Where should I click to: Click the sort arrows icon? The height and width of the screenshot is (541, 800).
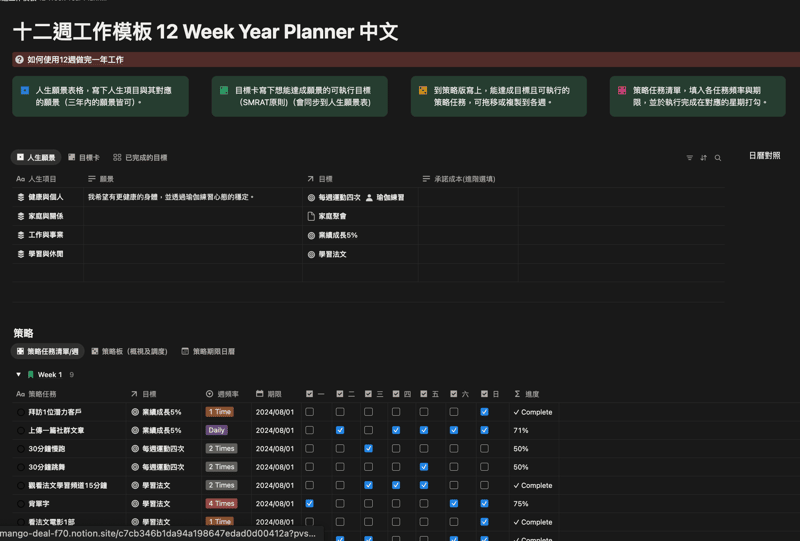[x=703, y=158]
